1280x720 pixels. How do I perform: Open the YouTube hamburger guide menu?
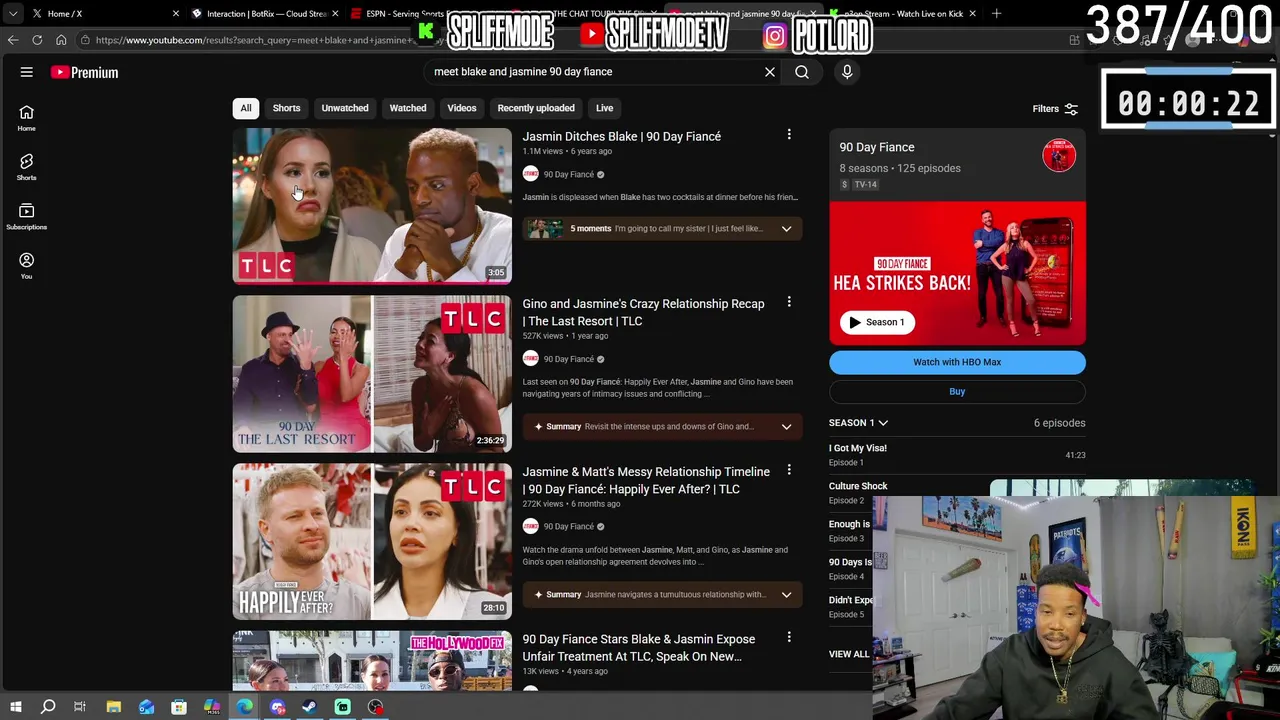[x=27, y=72]
